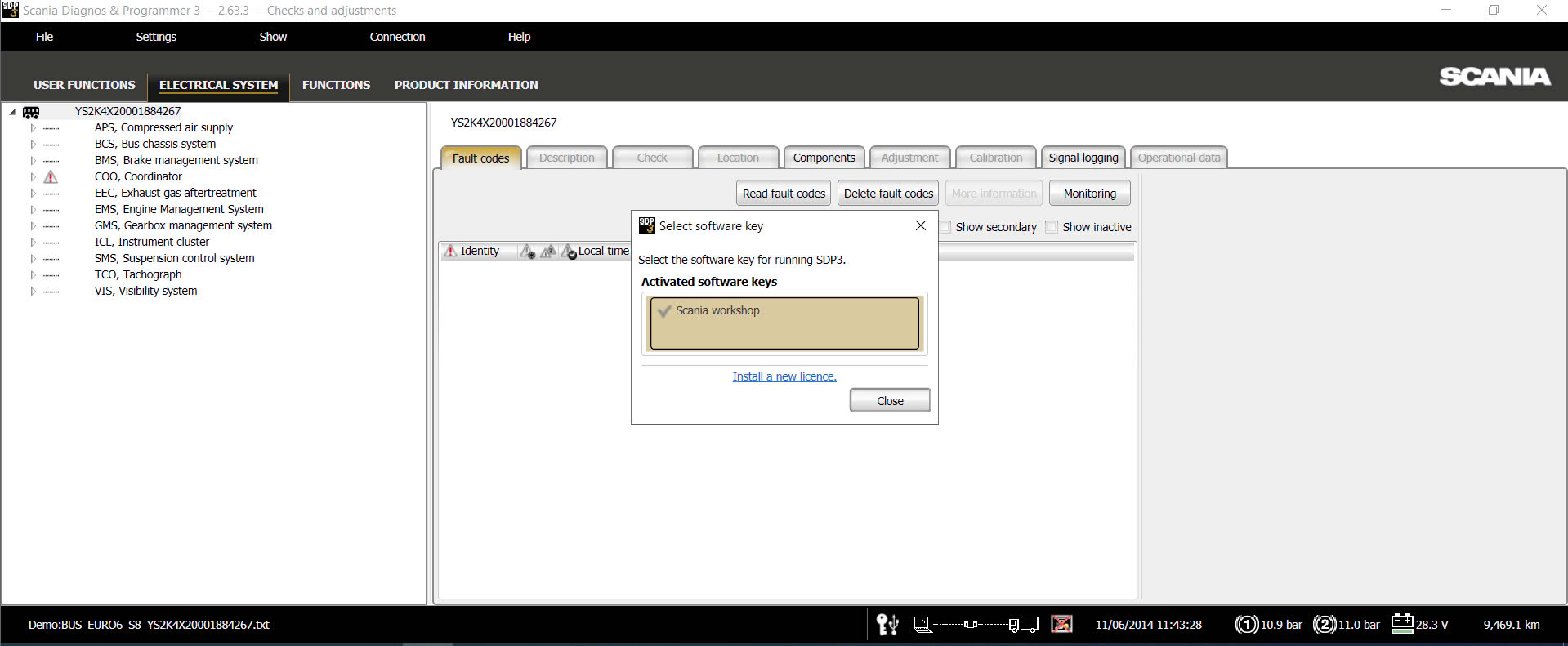Screen dimensions: 1568x646
Task: Click the middle double-triangle fault column header icon
Action: [x=548, y=252]
